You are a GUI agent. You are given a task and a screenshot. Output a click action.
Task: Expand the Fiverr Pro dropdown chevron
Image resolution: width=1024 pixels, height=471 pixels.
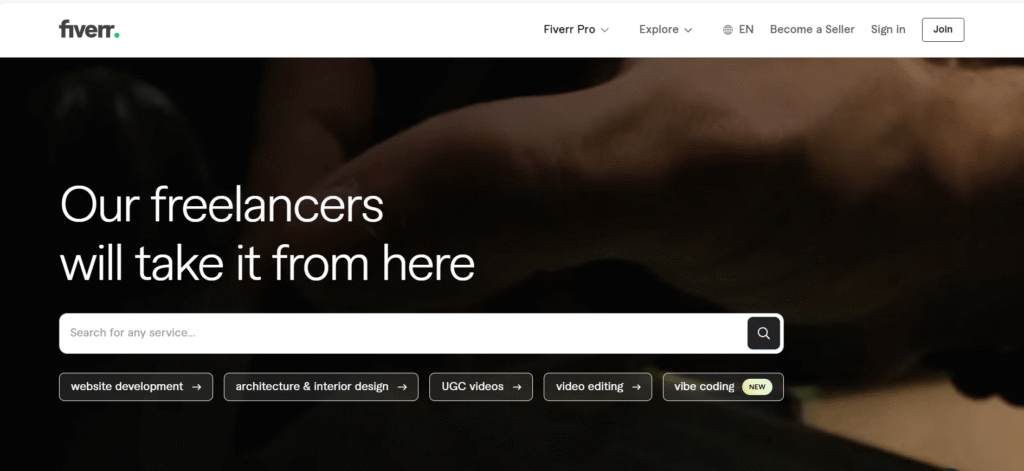click(x=605, y=30)
